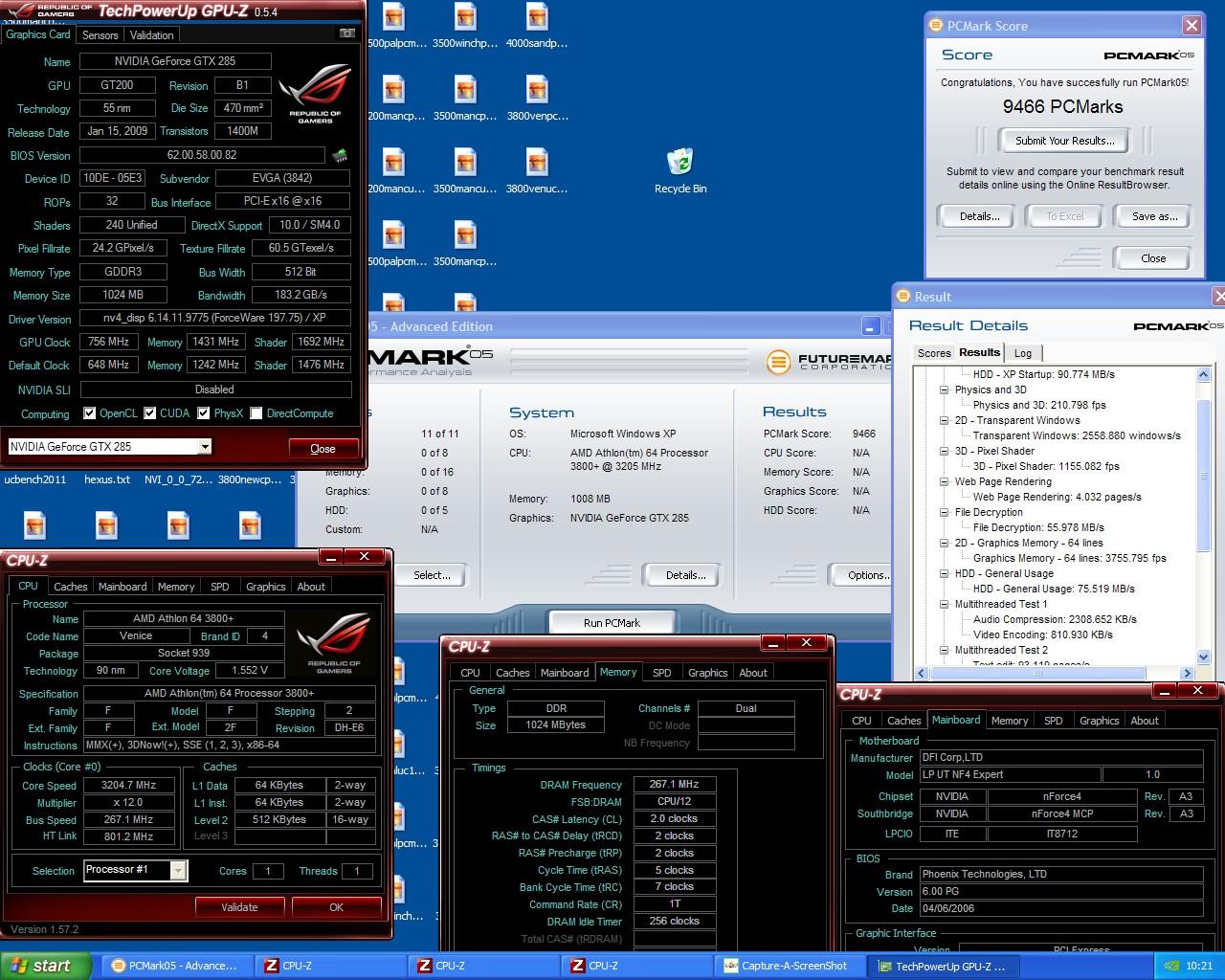The height and width of the screenshot is (980, 1225).
Task: Click the scroll-down arrow in Result Details
Action: pos(1204,656)
